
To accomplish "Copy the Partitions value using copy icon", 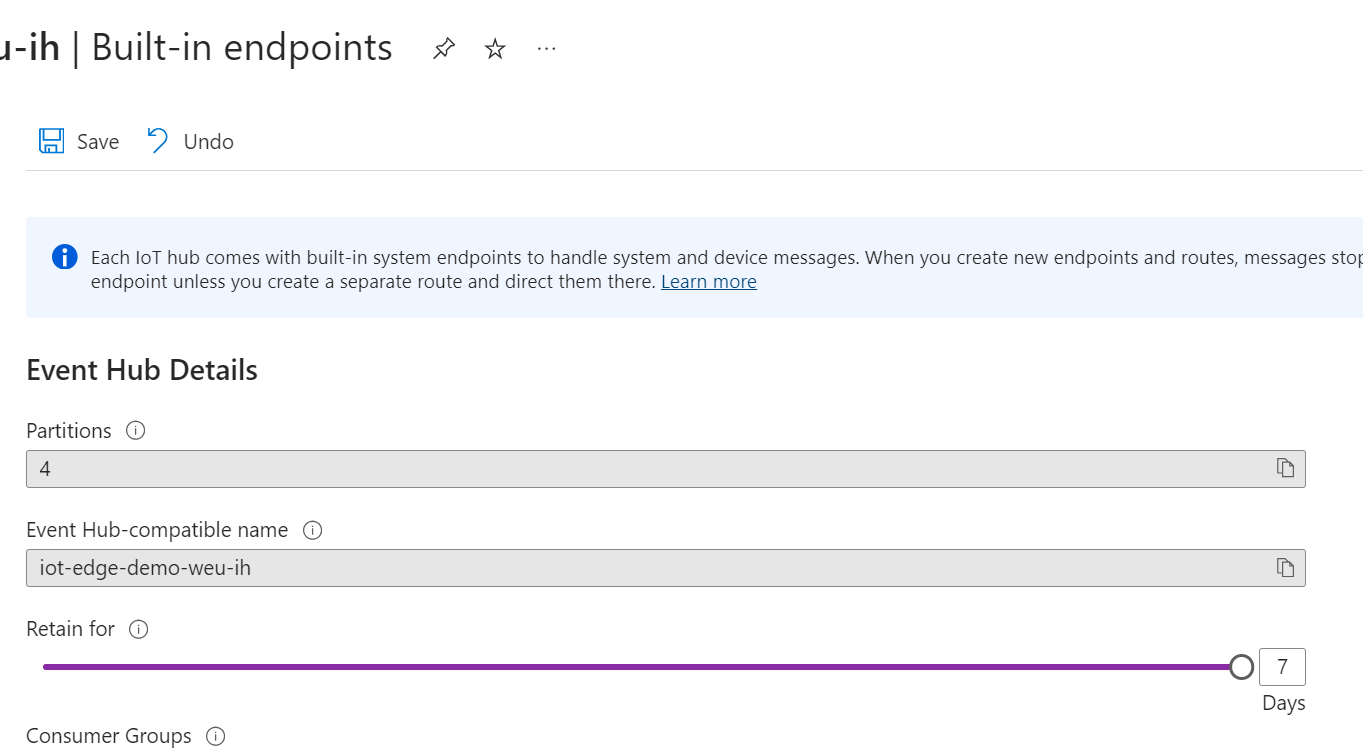I will point(1285,467).
